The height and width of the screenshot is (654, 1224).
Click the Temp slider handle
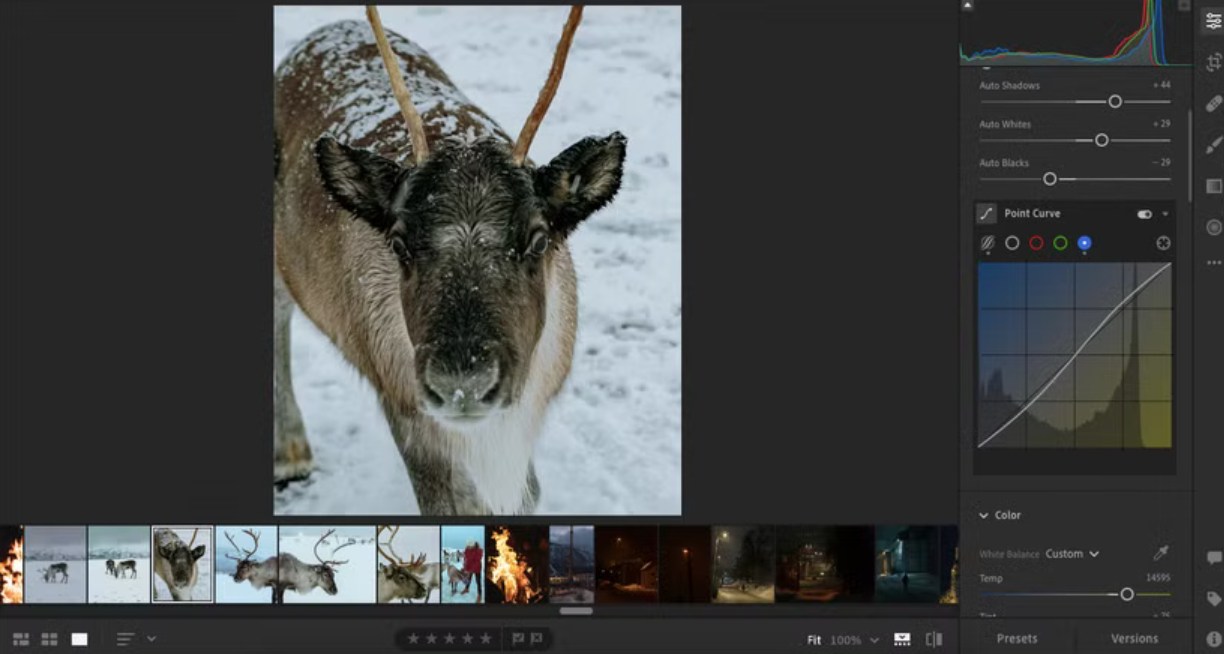click(1127, 594)
